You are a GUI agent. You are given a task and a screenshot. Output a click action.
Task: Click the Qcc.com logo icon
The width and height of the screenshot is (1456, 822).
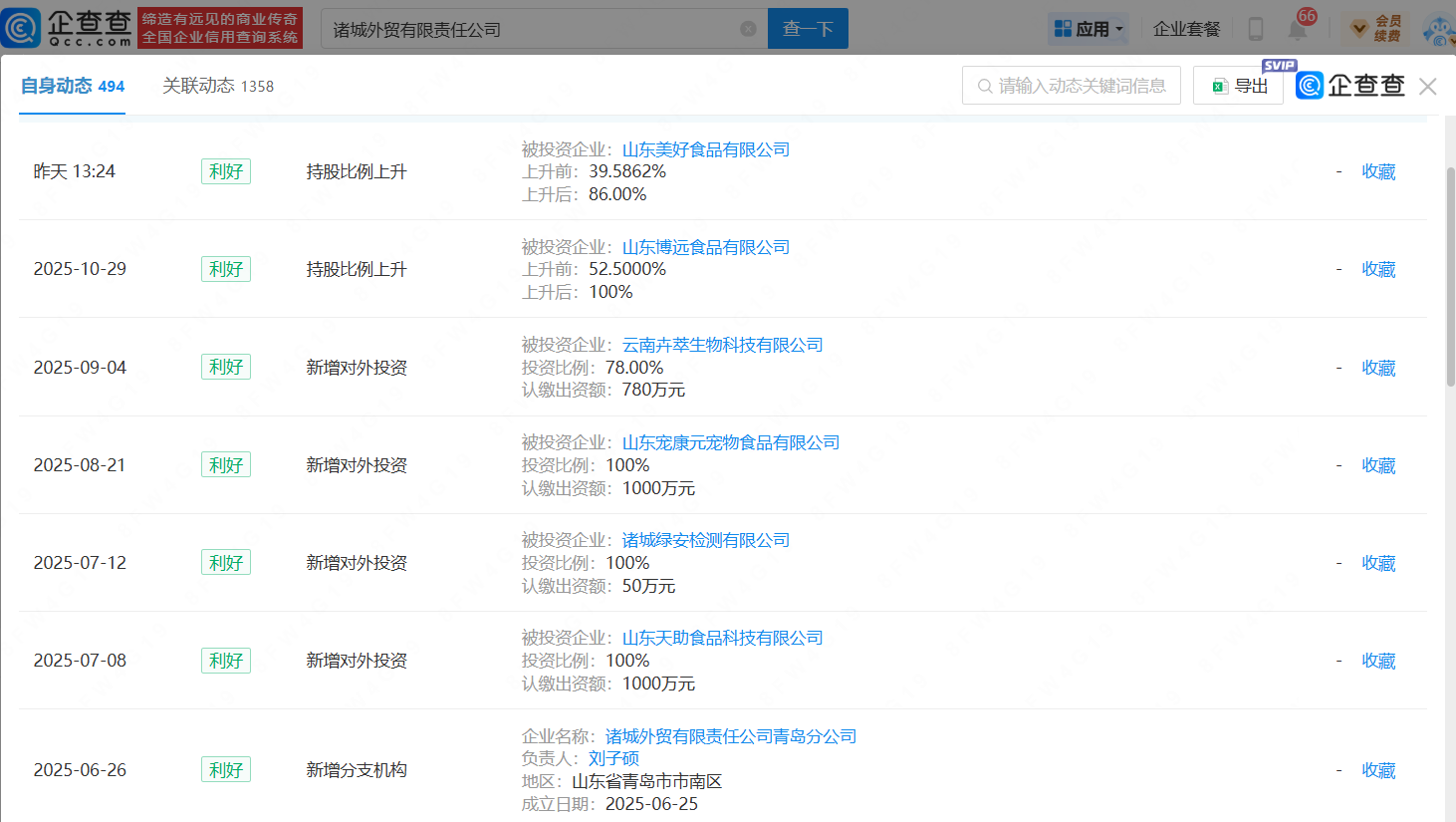click(22, 28)
